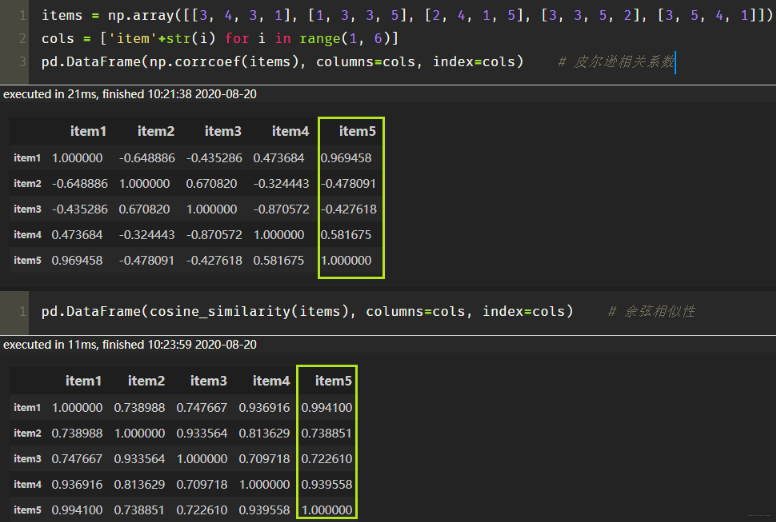Click line number 1 of cosine_similarity cell gutter
The width and height of the screenshot is (776, 522).
pyautogui.click(x=22, y=311)
